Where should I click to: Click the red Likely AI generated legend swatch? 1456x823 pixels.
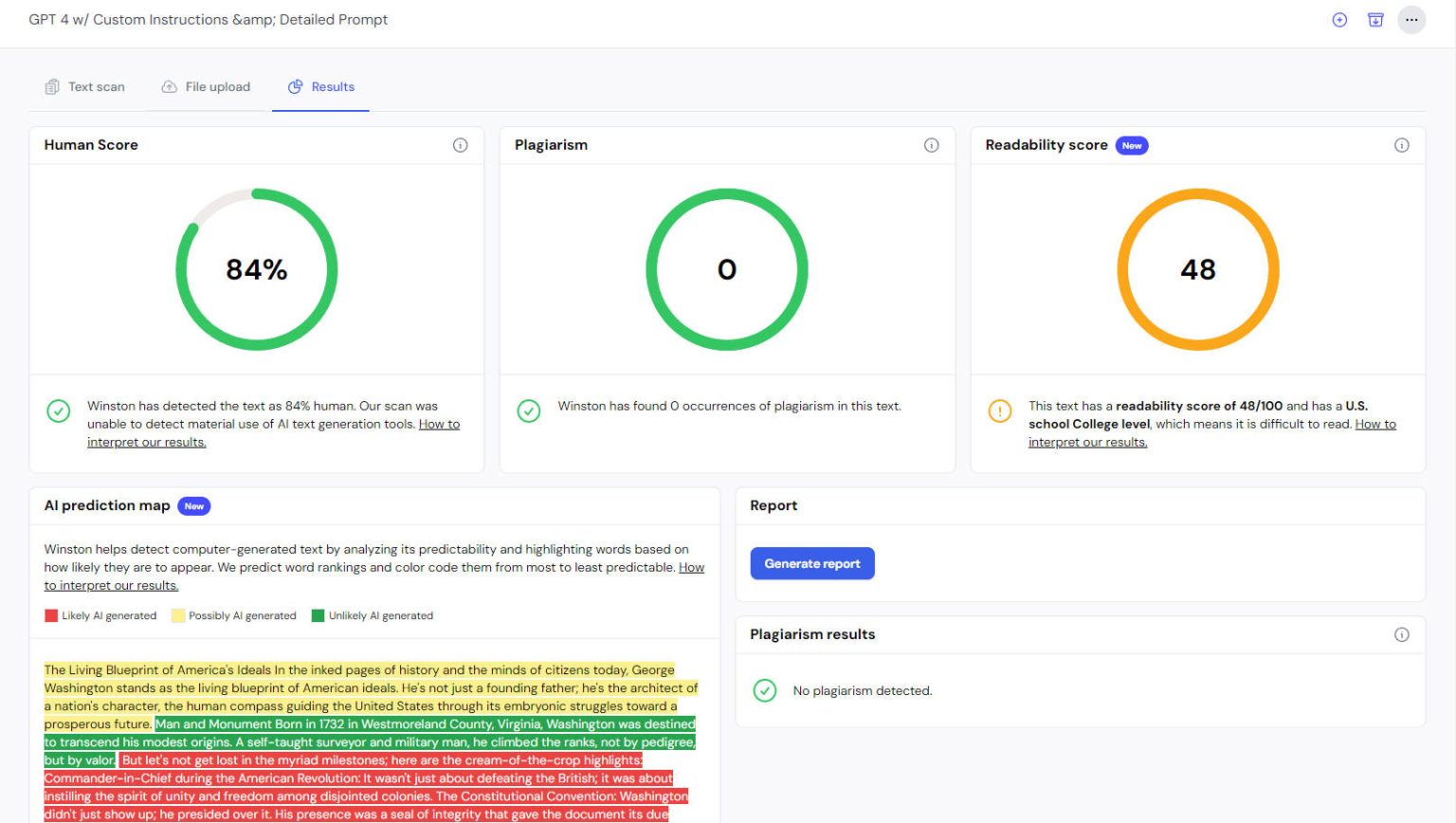pos(49,615)
